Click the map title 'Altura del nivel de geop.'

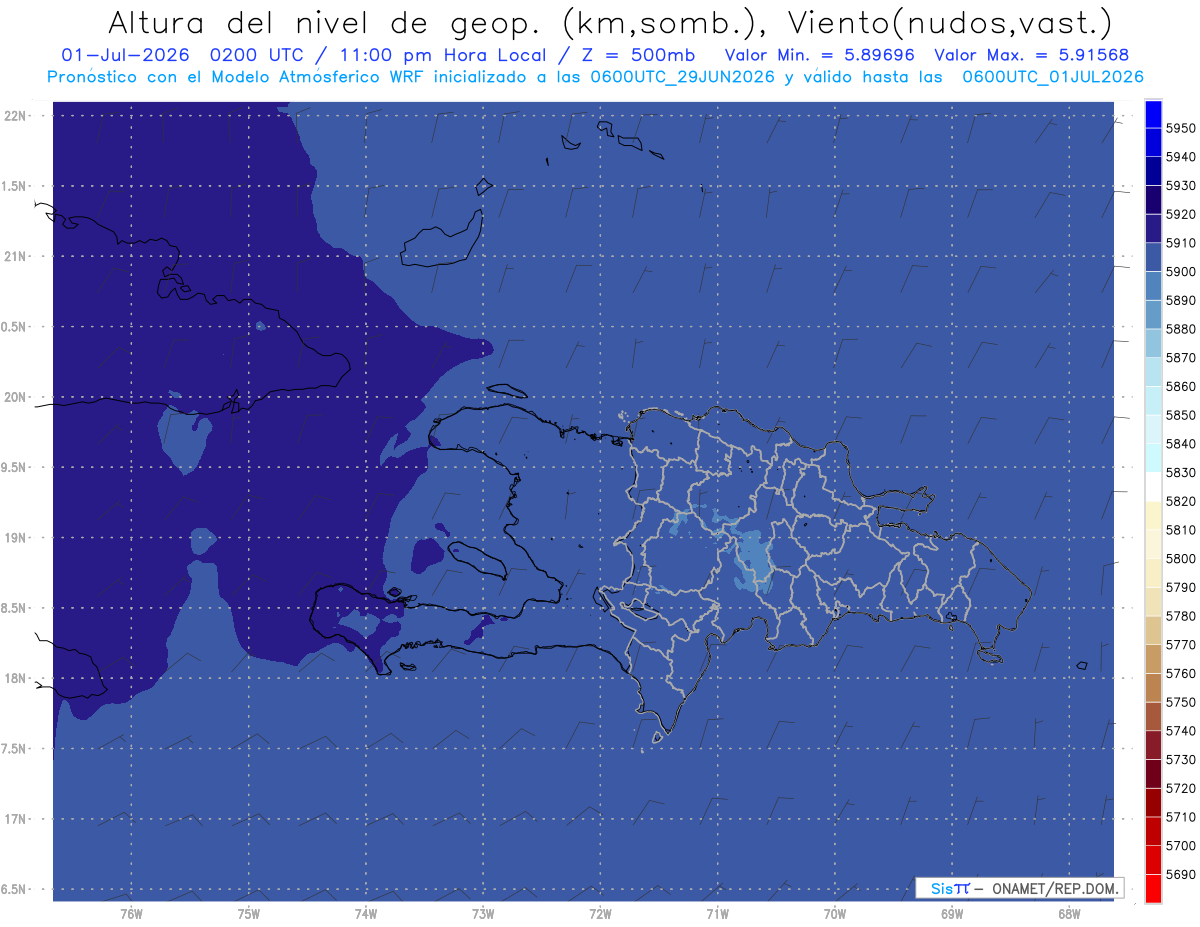click(326, 22)
